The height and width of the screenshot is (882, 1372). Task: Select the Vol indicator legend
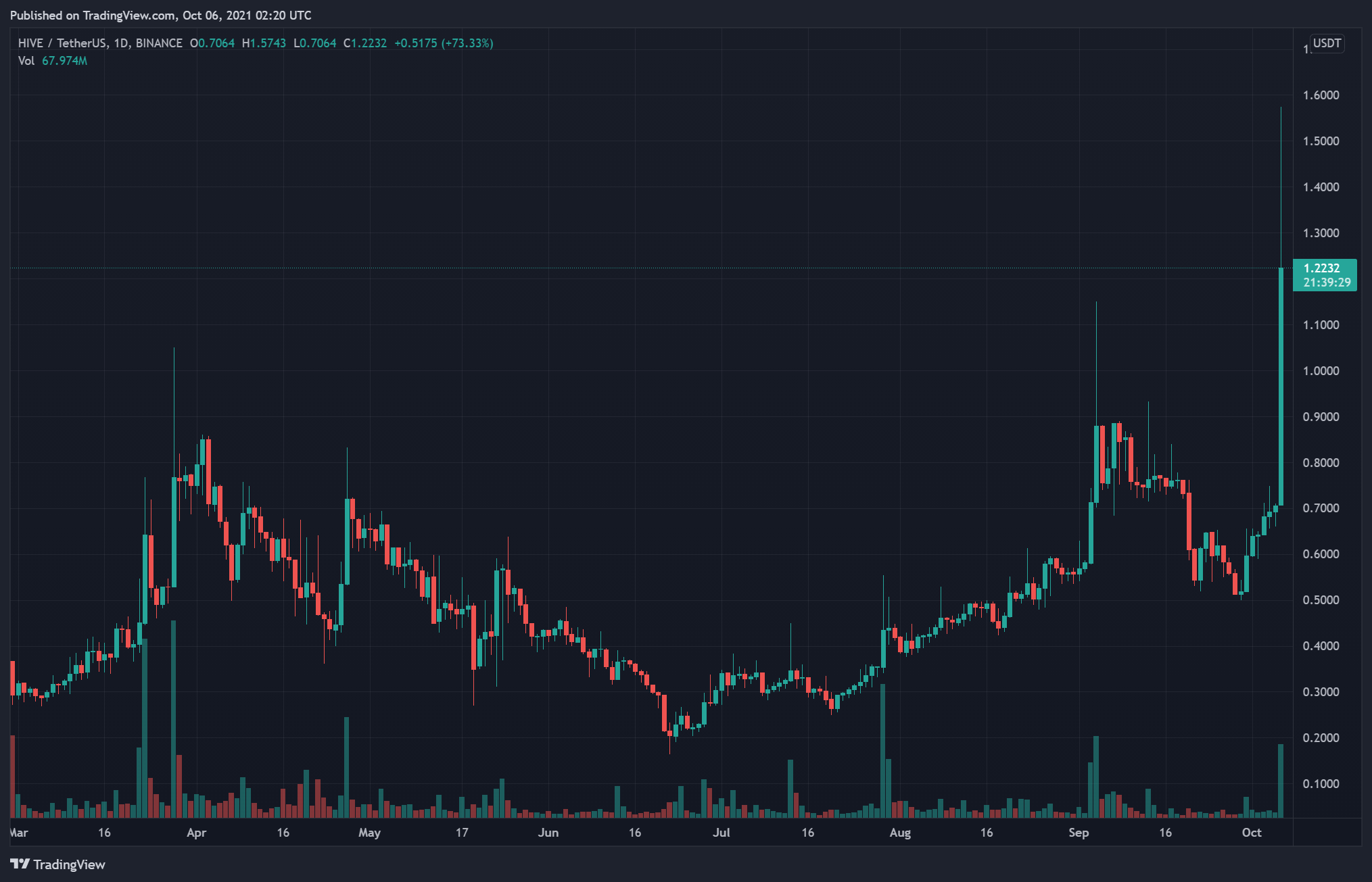(x=26, y=61)
